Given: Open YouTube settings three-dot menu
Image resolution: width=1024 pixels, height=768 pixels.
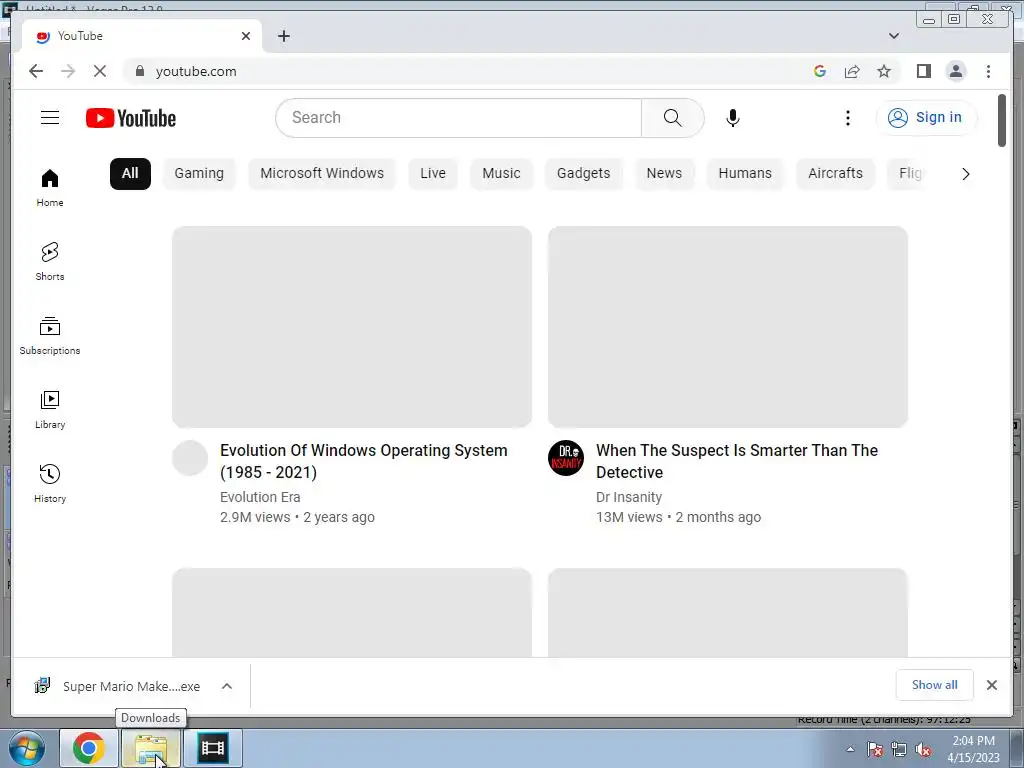Looking at the screenshot, I should coord(848,118).
